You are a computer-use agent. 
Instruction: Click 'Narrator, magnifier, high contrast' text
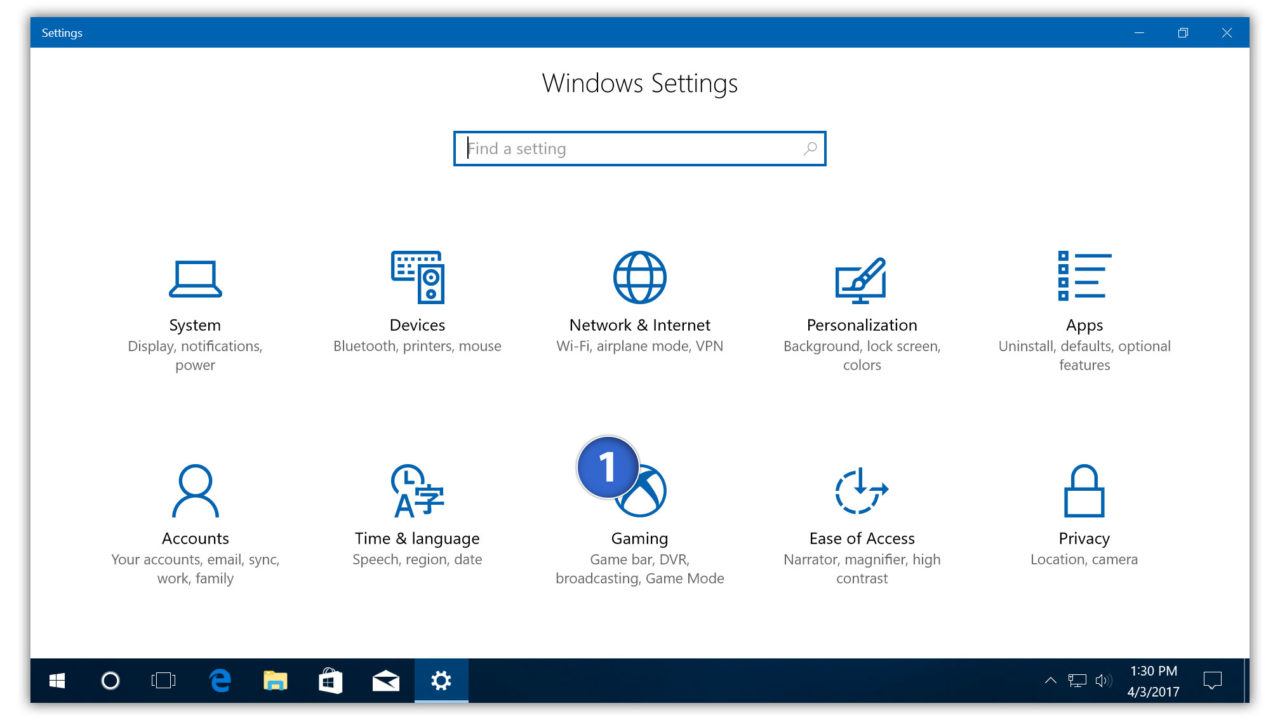coord(862,569)
